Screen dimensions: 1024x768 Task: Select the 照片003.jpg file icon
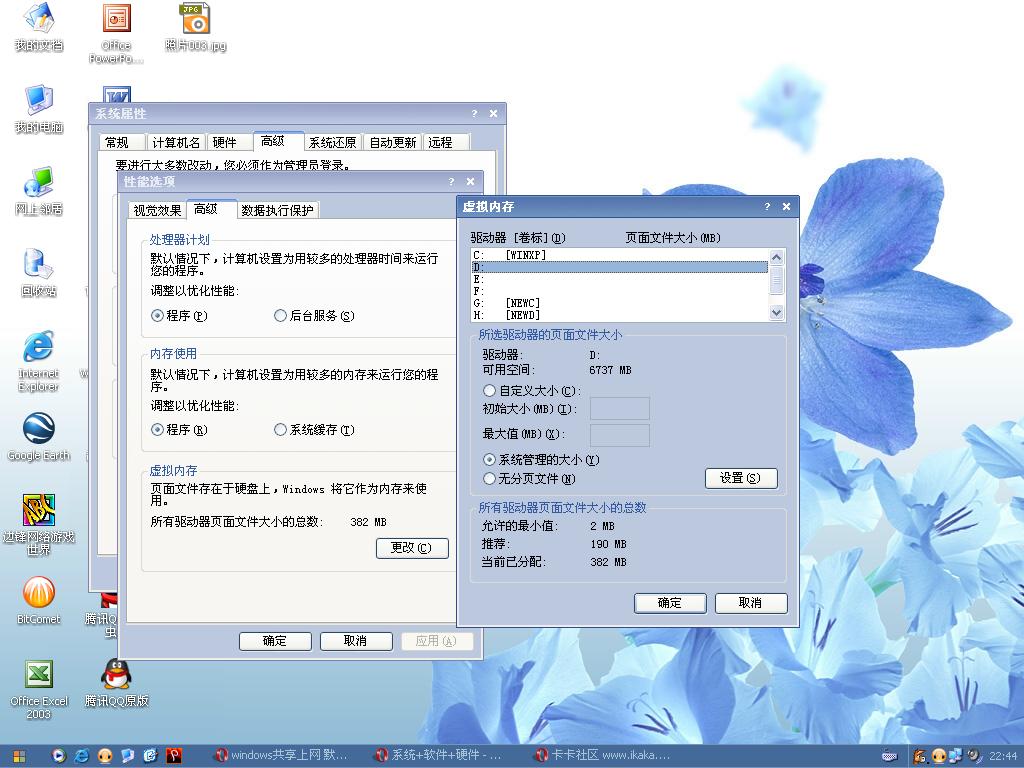click(x=195, y=27)
